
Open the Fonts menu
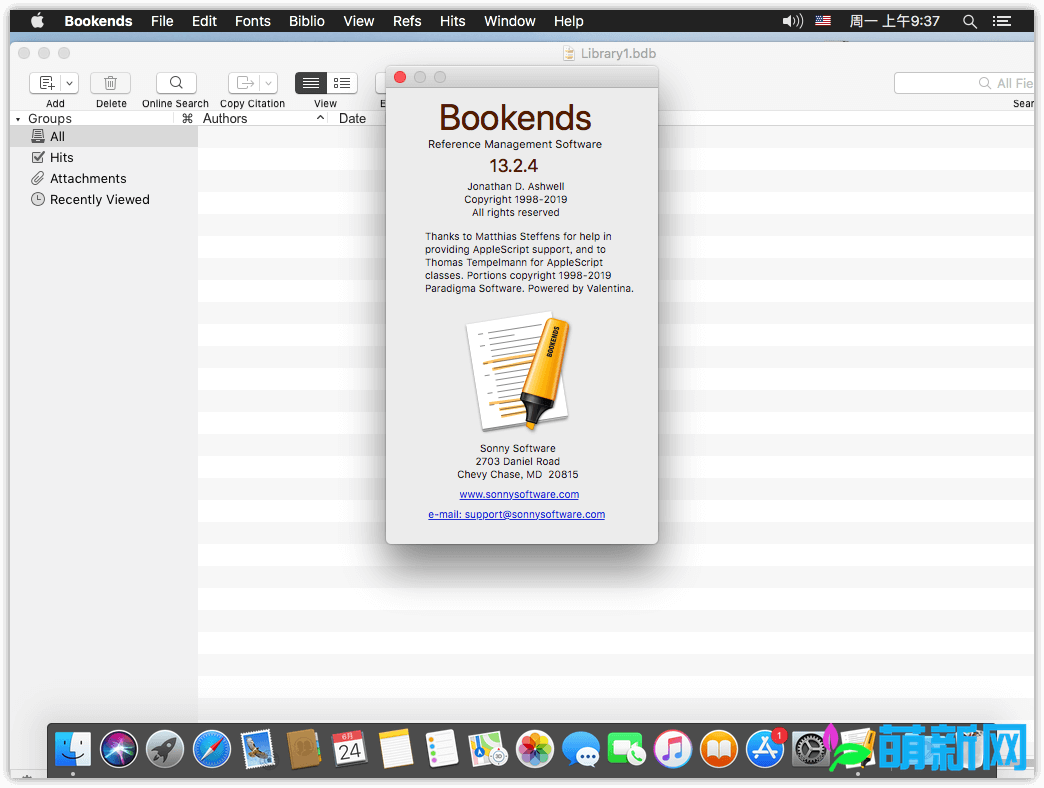click(x=252, y=21)
